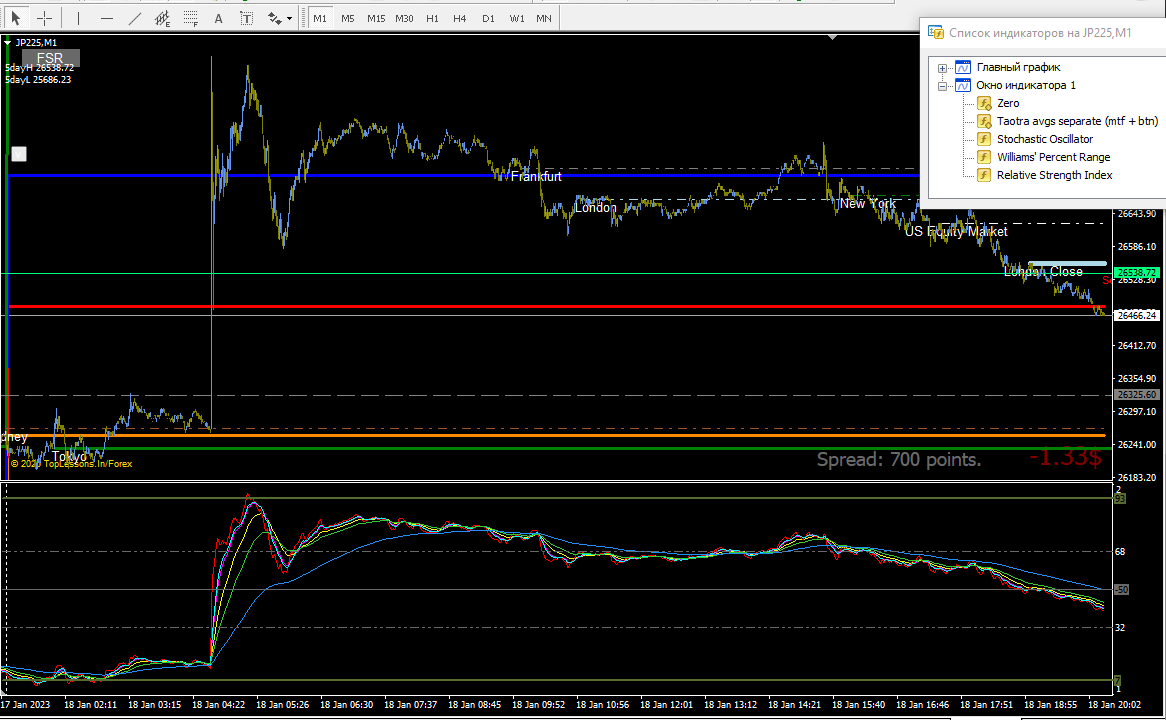
Task: Click the Williams' Percent Range icon
Action: click(984, 157)
